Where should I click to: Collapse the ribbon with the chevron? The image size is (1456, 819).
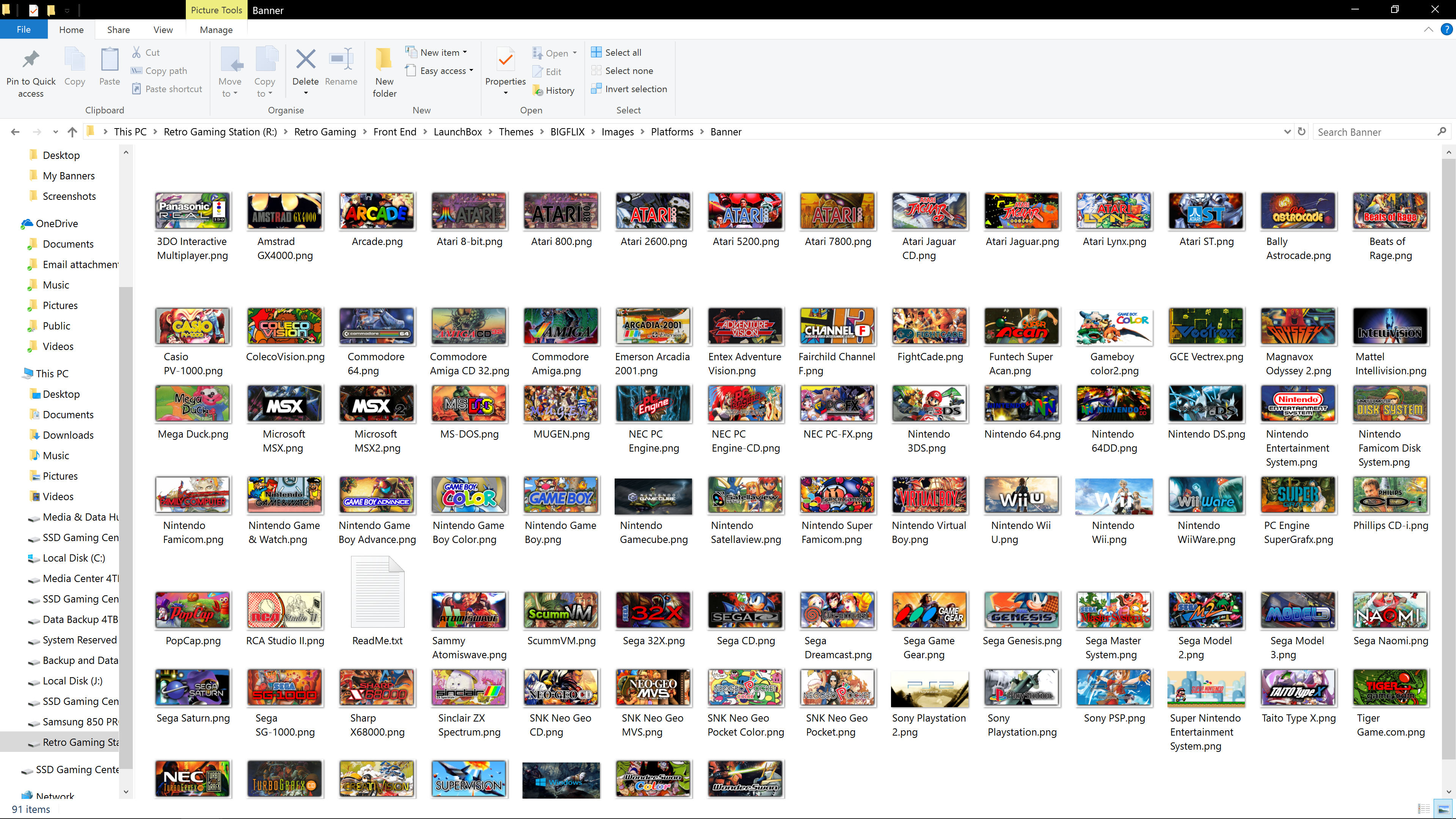click(x=1429, y=30)
